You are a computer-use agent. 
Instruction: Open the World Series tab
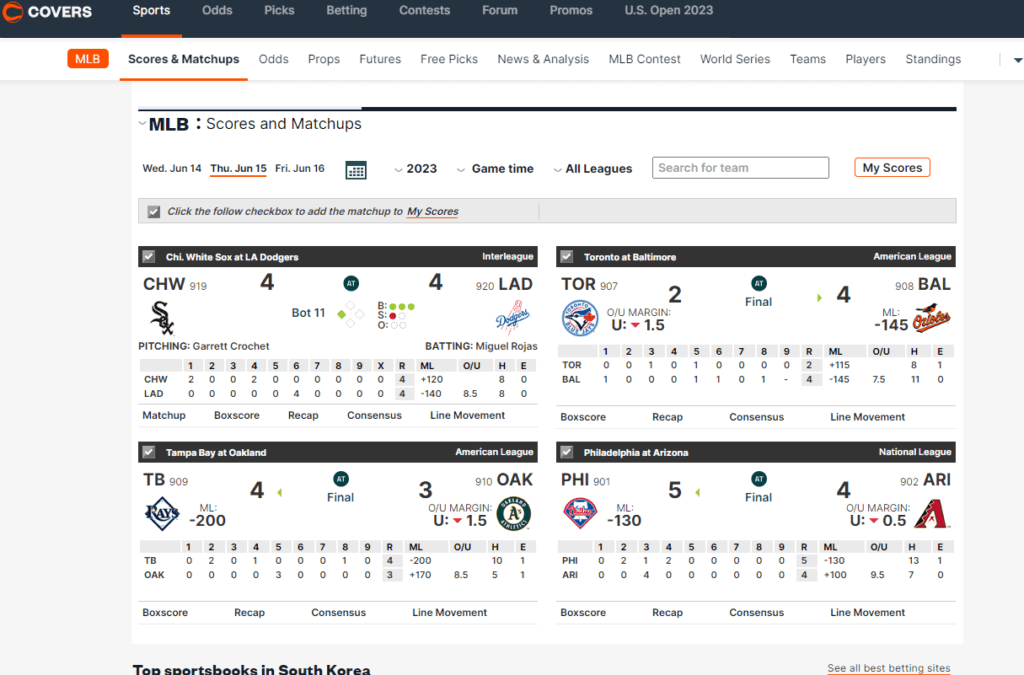click(735, 59)
